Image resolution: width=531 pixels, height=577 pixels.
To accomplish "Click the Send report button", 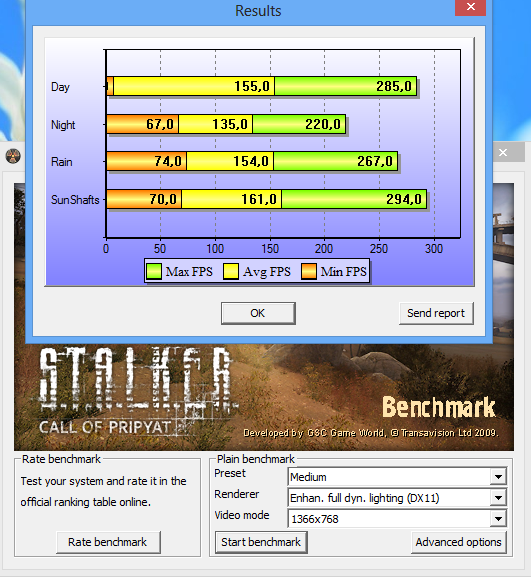I will click(x=436, y=313).
